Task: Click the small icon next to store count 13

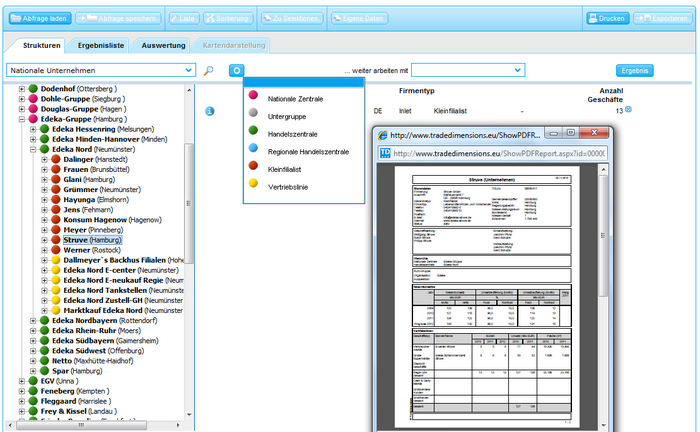Action: [x=629, y=110]
